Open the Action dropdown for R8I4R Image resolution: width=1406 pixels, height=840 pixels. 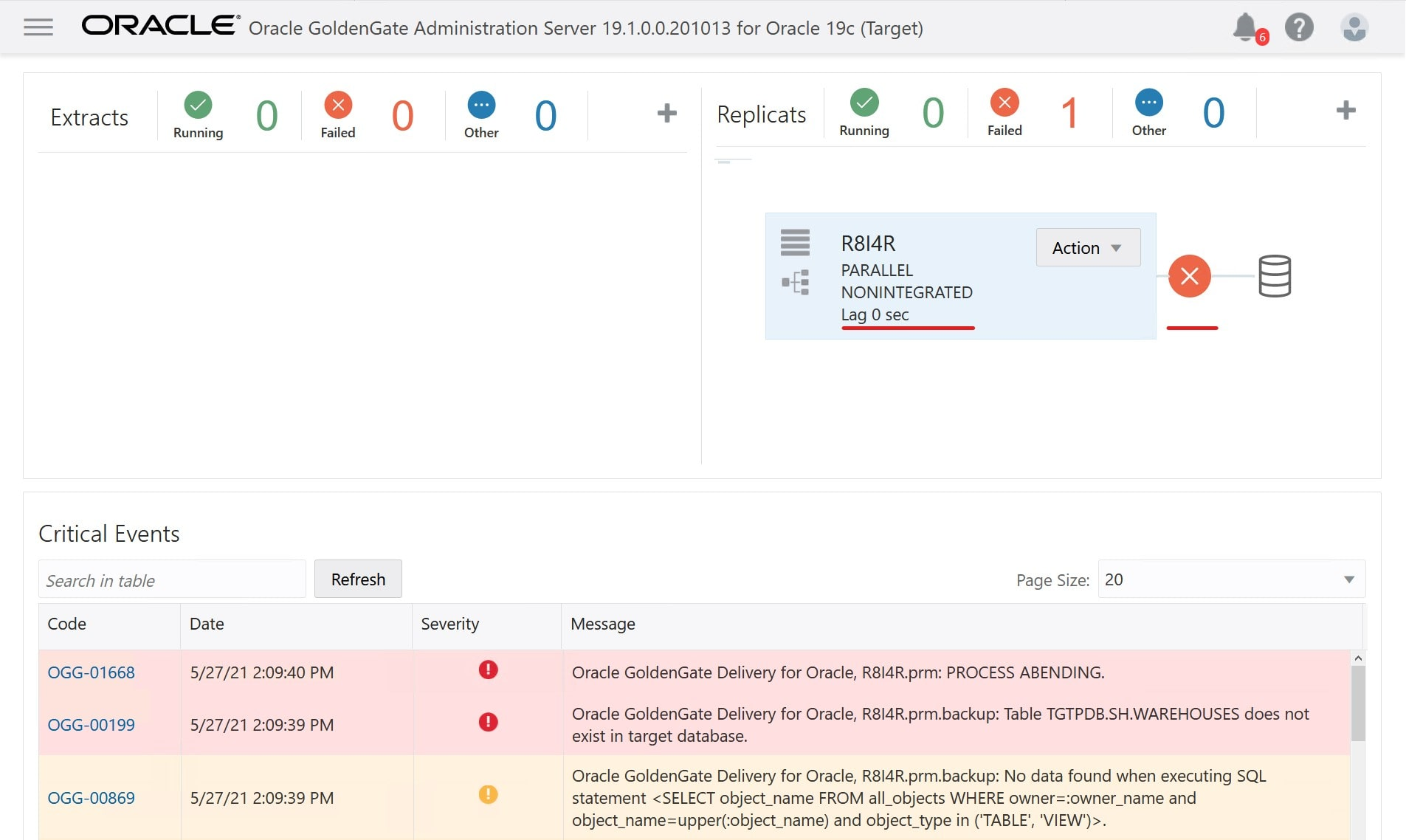coord(1088,248)
